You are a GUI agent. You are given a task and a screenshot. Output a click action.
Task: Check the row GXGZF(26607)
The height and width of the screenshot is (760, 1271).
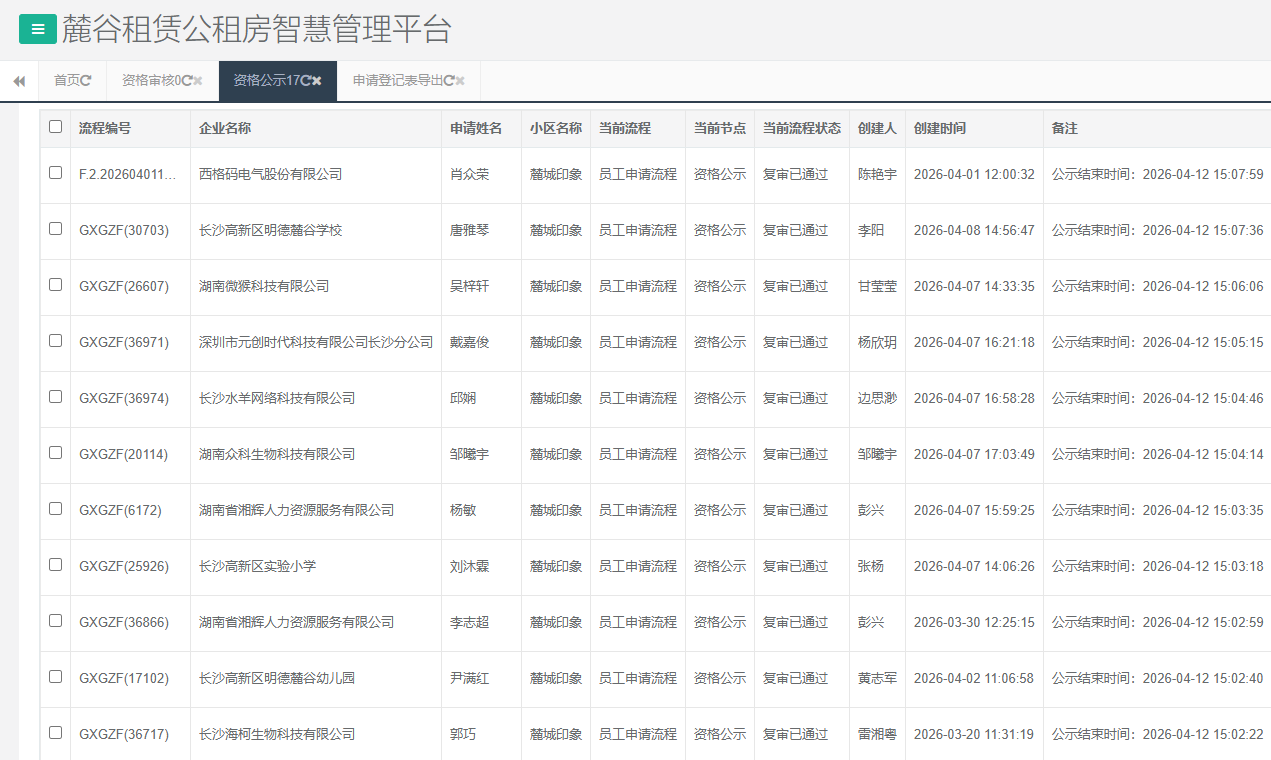55,285
